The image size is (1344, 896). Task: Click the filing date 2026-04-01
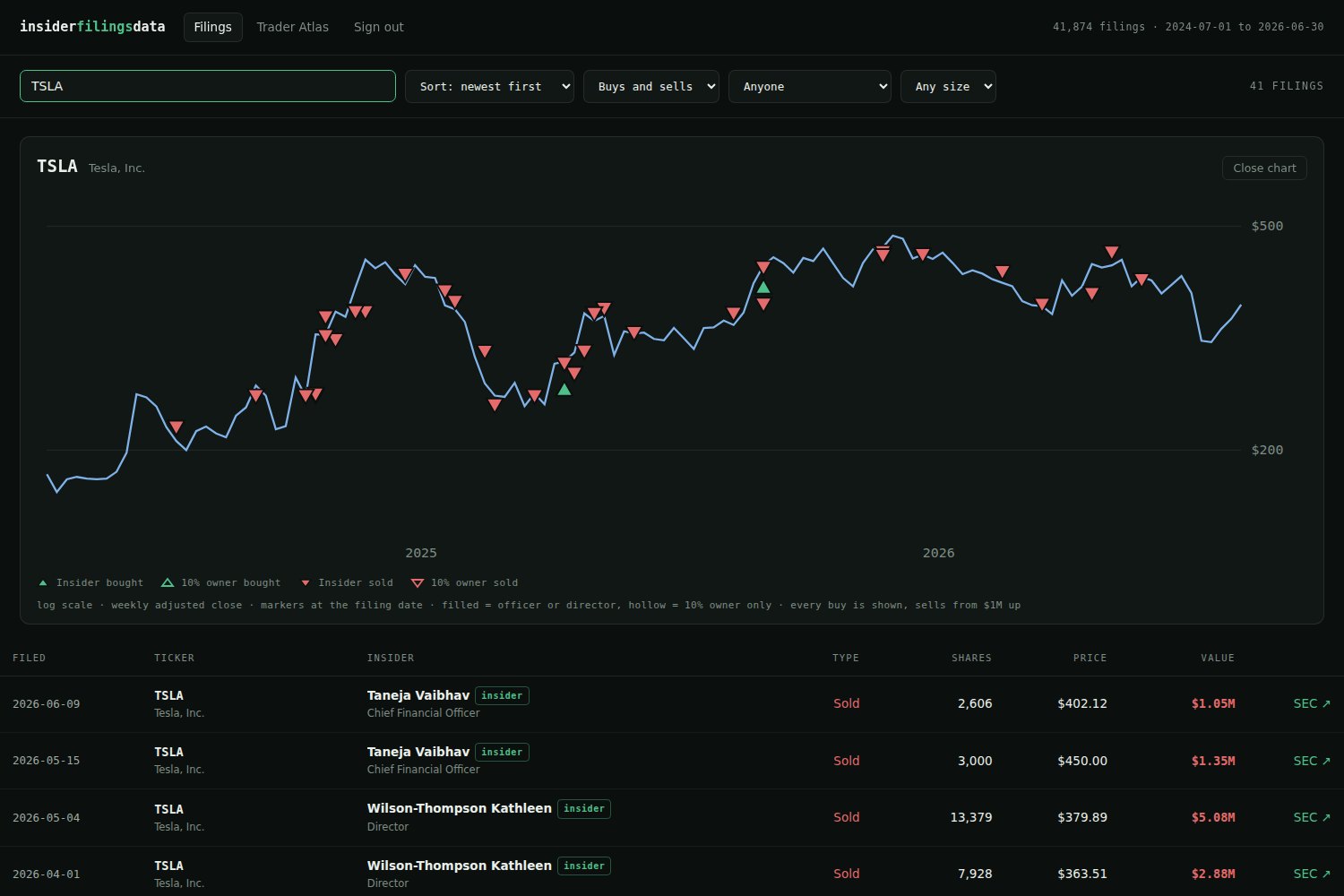coord(47,874)
